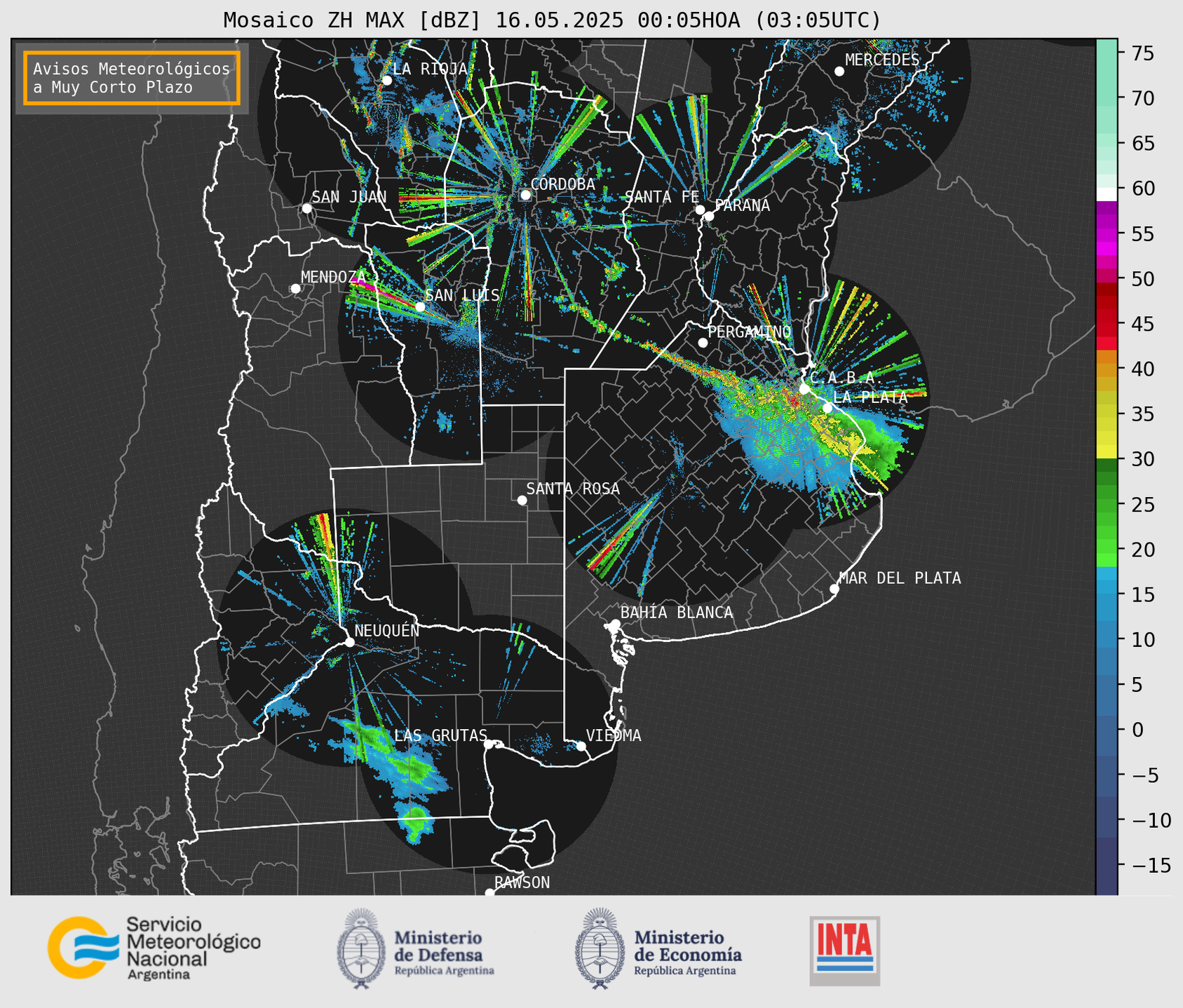The height and width of the screenshot is (1008, 1183).
Task: Select the LA PLATA city label
Action: pos(870,397)
